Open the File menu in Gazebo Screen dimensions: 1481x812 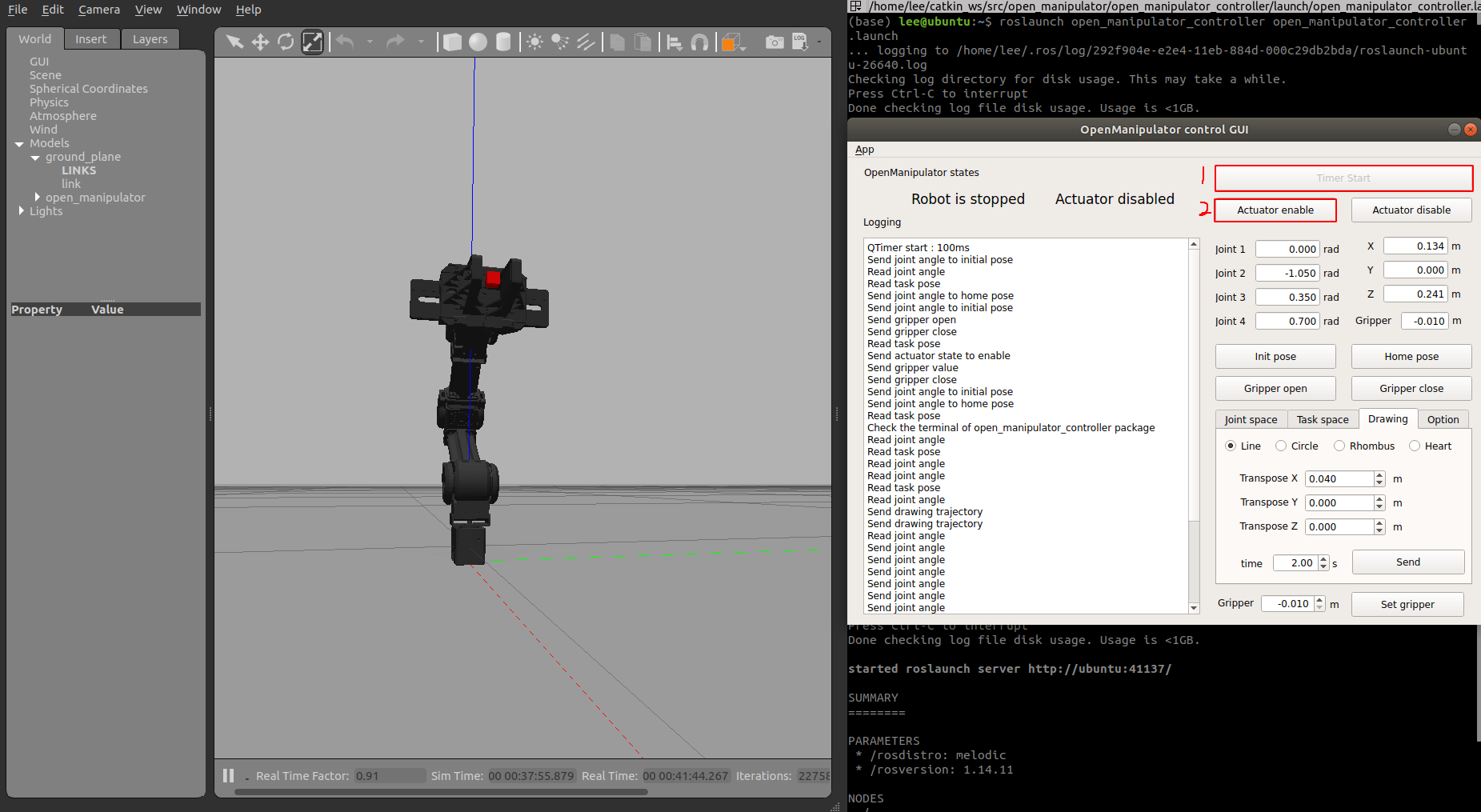tap(18, 10)
